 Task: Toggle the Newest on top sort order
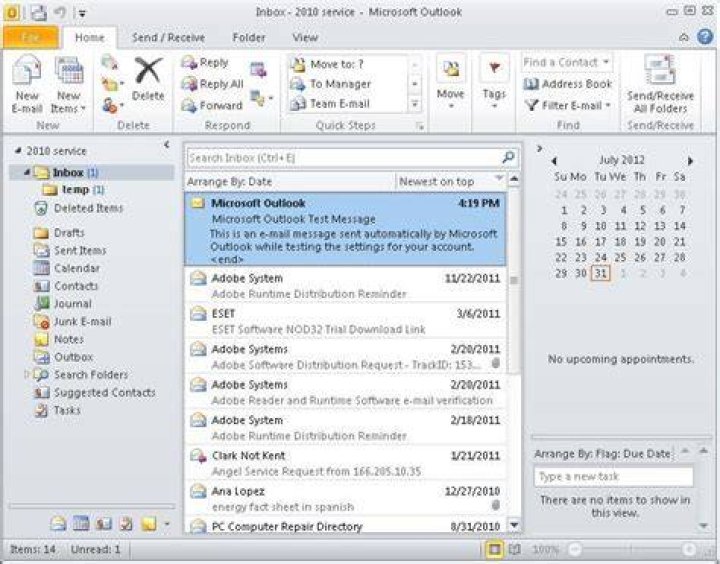click(x=450, y=182)
